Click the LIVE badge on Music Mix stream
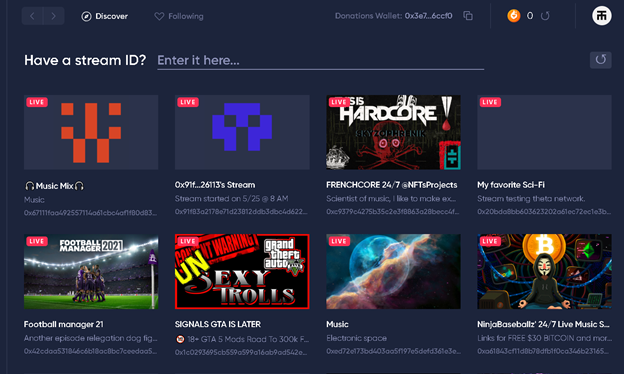 coord(37,102)
